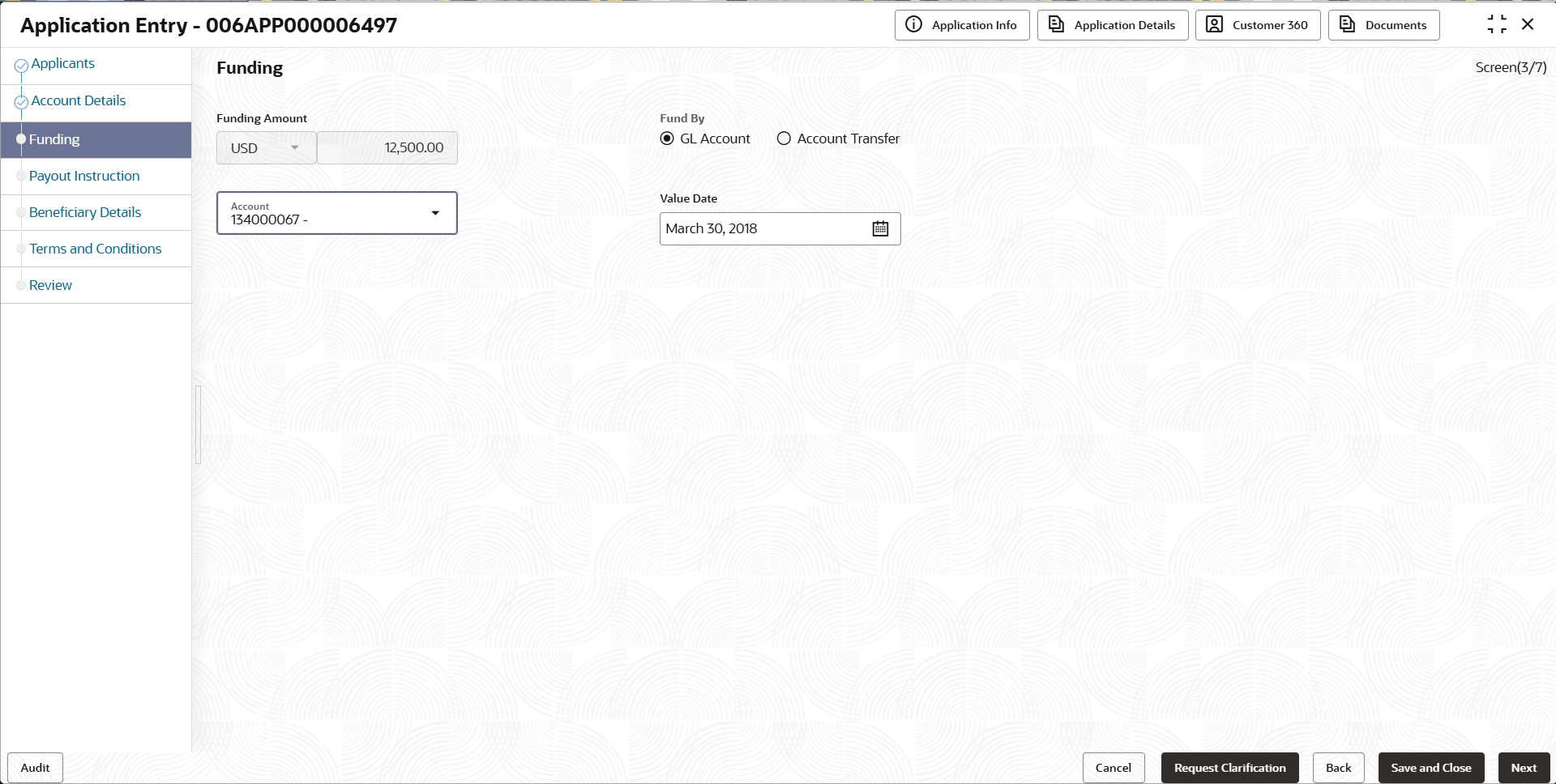Click the Documents icon
Viewport: 1556px width, 784px height.
pyautogui.click(x=1347, y=24)
